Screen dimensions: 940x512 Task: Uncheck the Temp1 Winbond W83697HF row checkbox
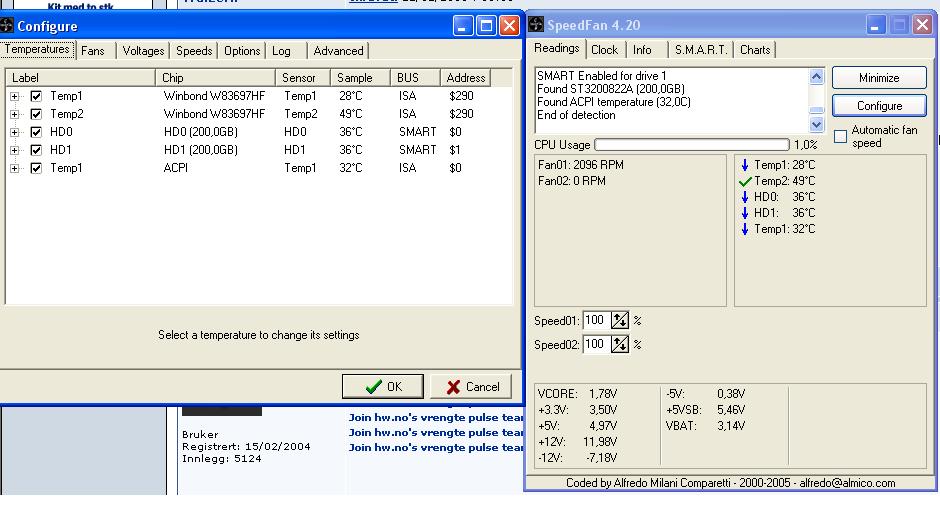tap(36, 96)
